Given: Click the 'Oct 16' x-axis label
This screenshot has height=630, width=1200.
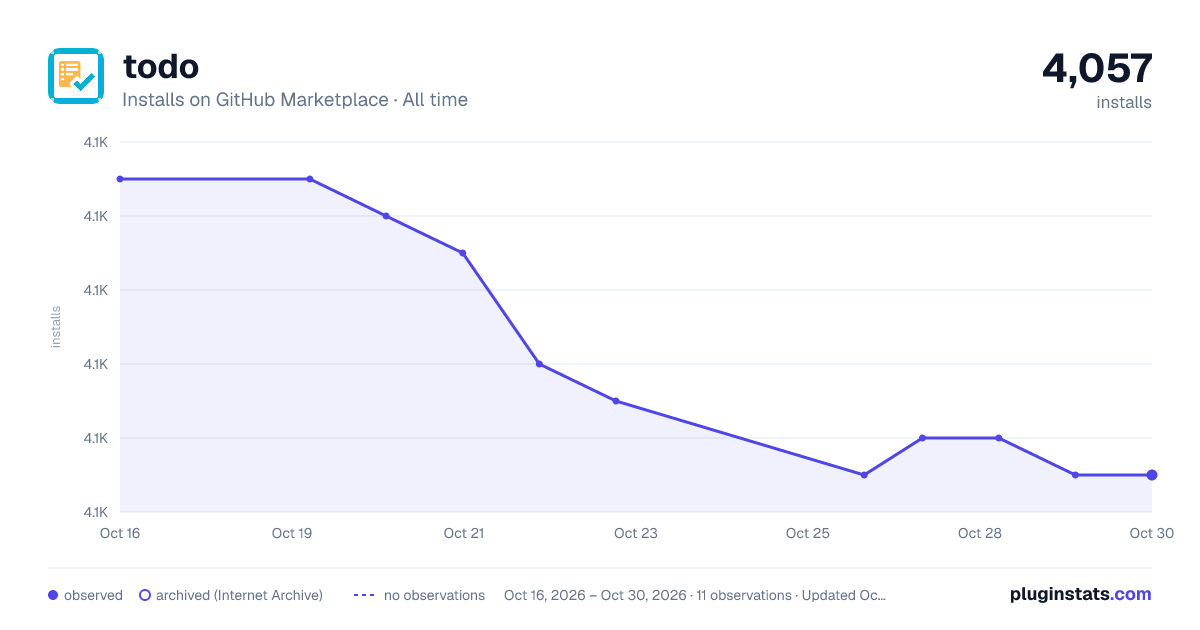Looking at the screenshot, I should (120, 533).
